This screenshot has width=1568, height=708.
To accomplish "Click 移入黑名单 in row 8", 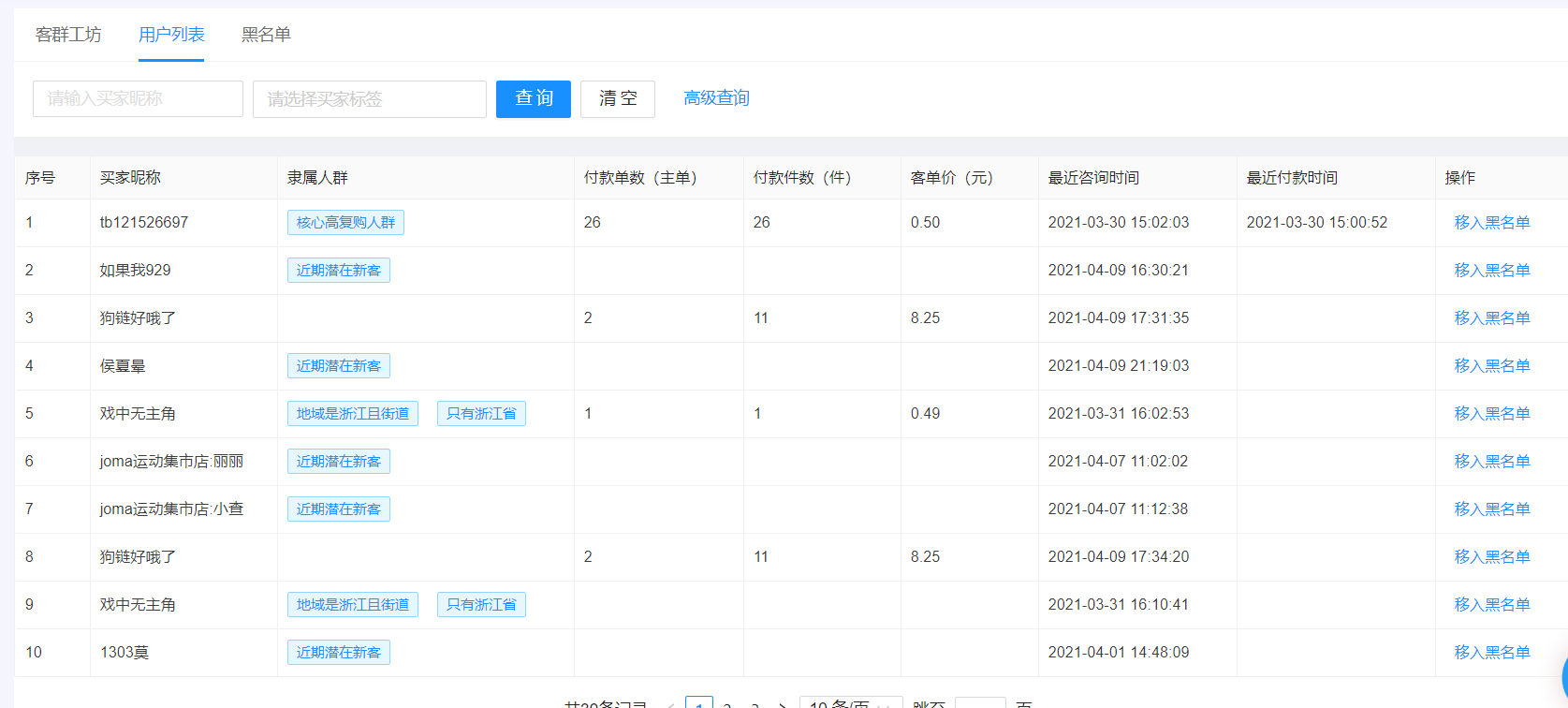I will (1492, 557).
